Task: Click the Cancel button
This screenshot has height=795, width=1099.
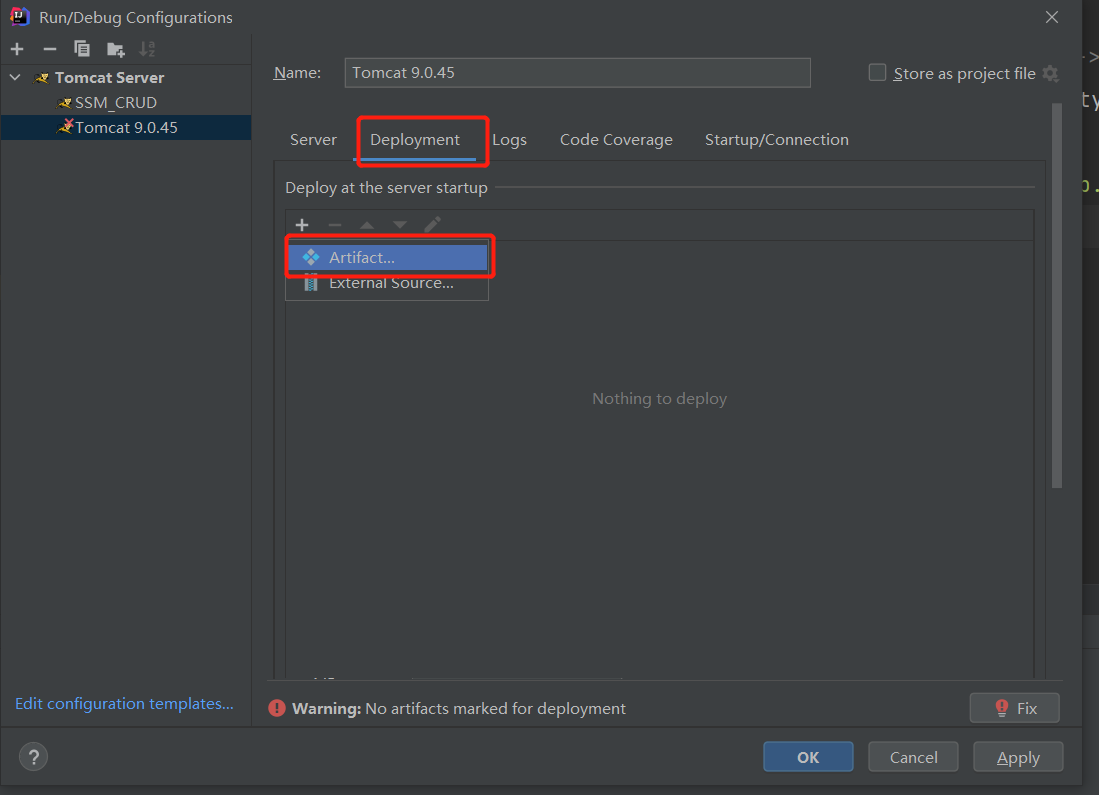Action: pyautogui.click(x=913, y=757)
